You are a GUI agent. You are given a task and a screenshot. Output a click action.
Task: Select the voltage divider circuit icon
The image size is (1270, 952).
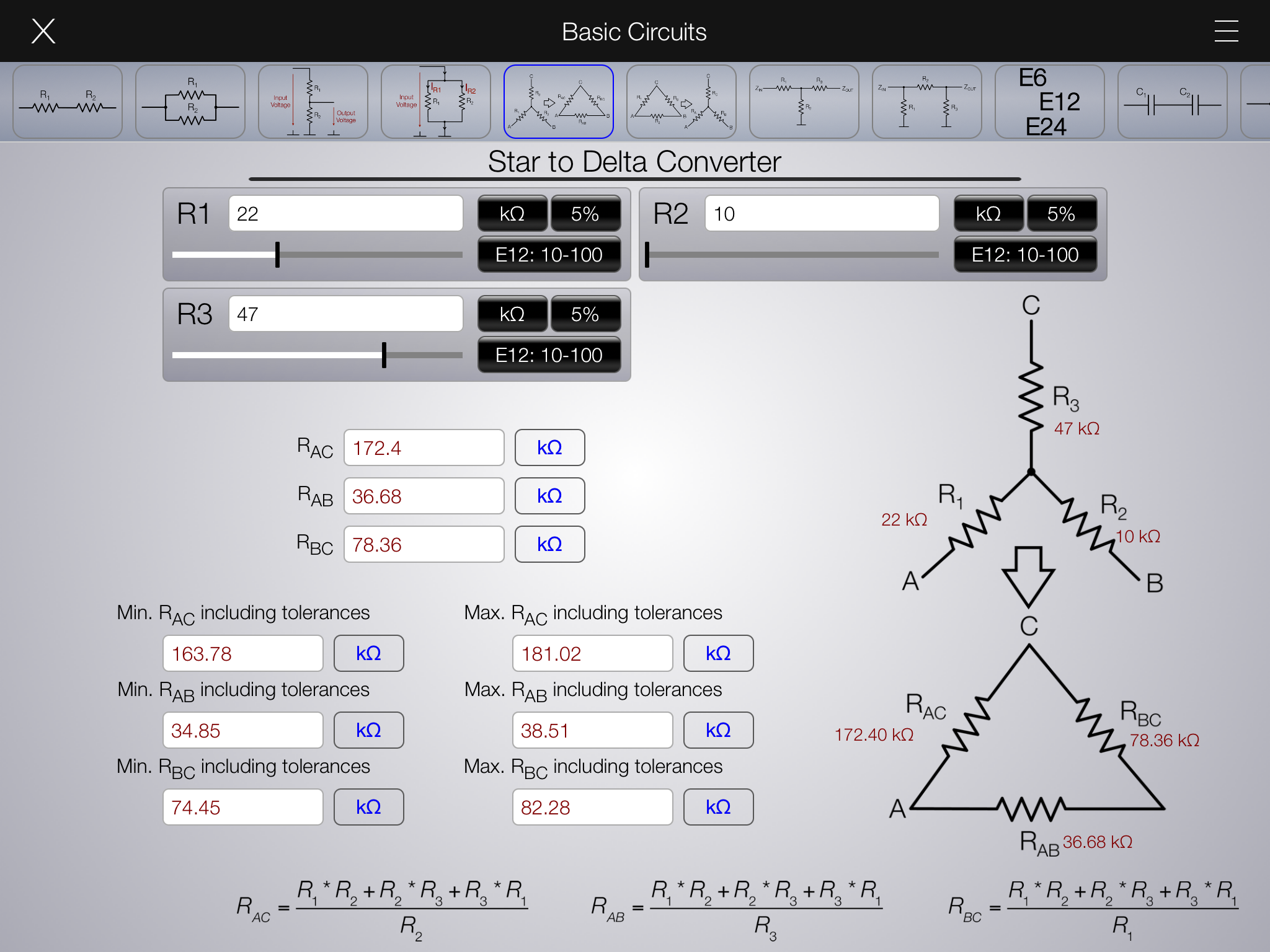(x=313, y=102)
